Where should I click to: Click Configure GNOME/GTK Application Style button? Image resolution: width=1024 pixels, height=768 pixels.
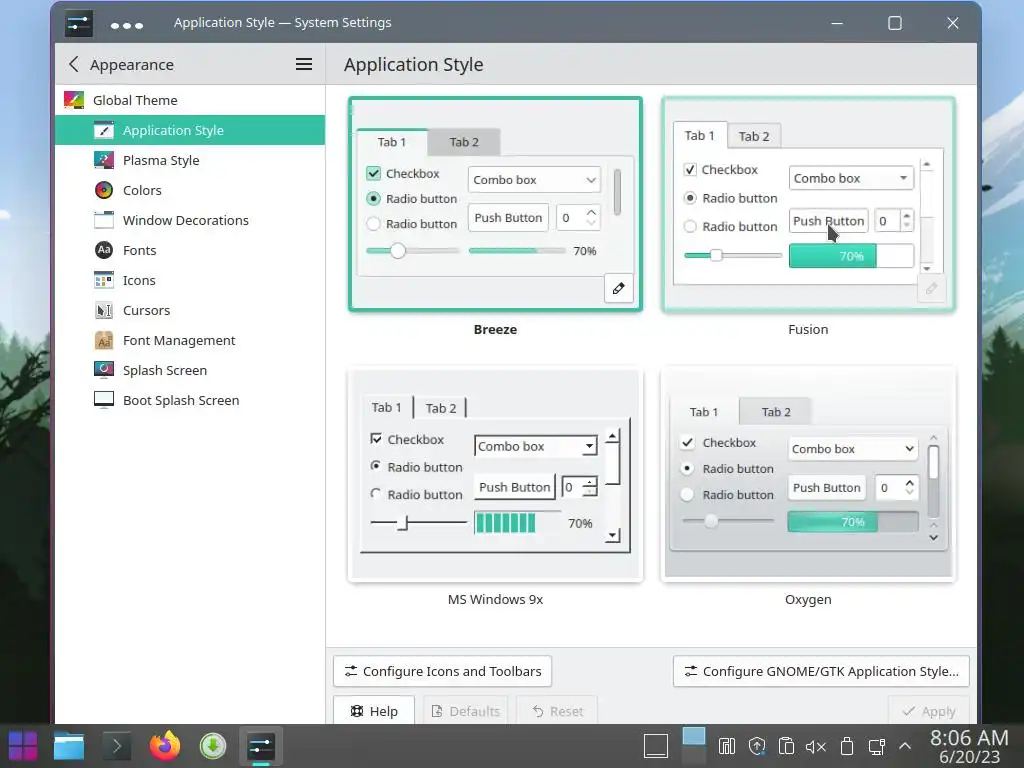click(x=821, y=671)
